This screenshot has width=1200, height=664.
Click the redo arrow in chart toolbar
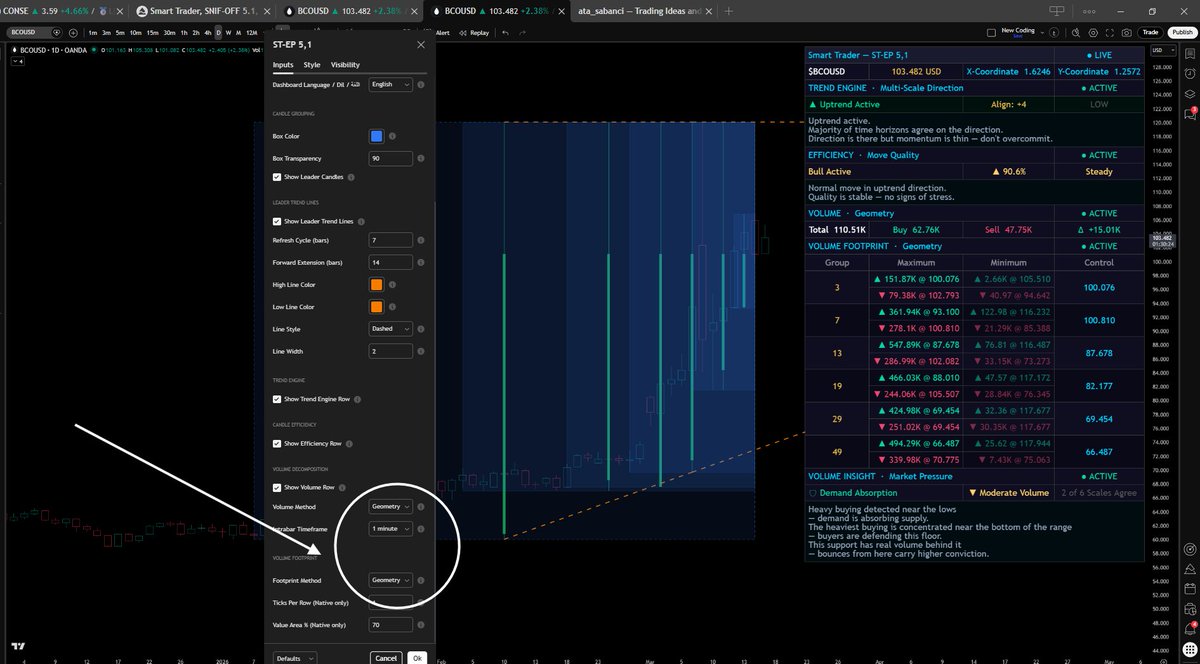(x=522, y=33)
